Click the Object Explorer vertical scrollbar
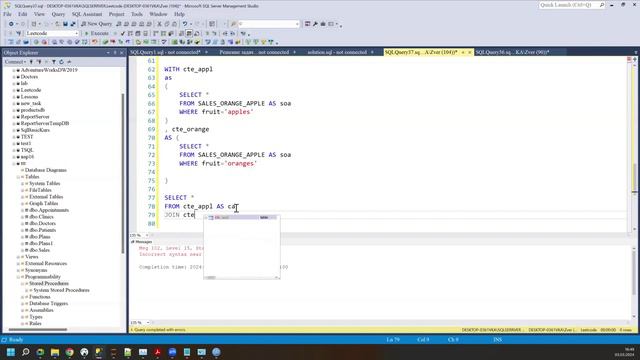Image resolution: width=640 pixels, height=360 pixels. coord(123,173)
